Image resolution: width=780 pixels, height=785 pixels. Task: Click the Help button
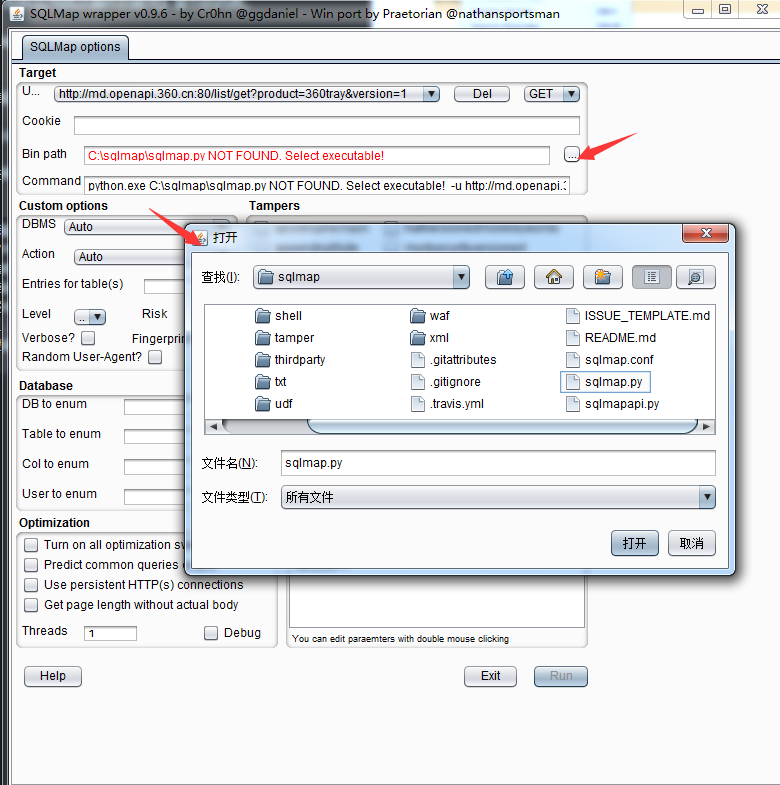coord(52,676)
